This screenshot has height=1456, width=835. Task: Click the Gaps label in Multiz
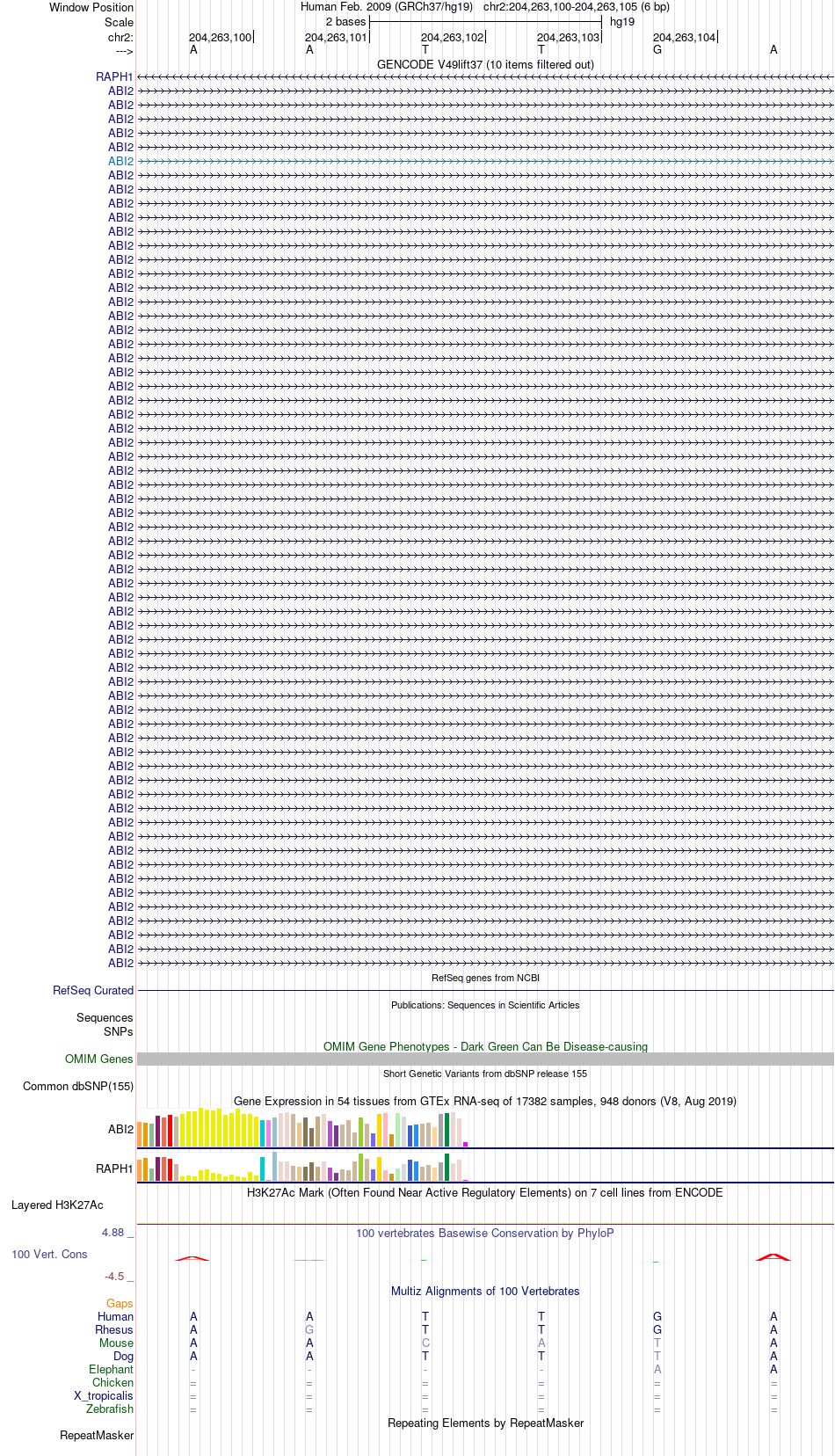click(x=120, y=1304)
